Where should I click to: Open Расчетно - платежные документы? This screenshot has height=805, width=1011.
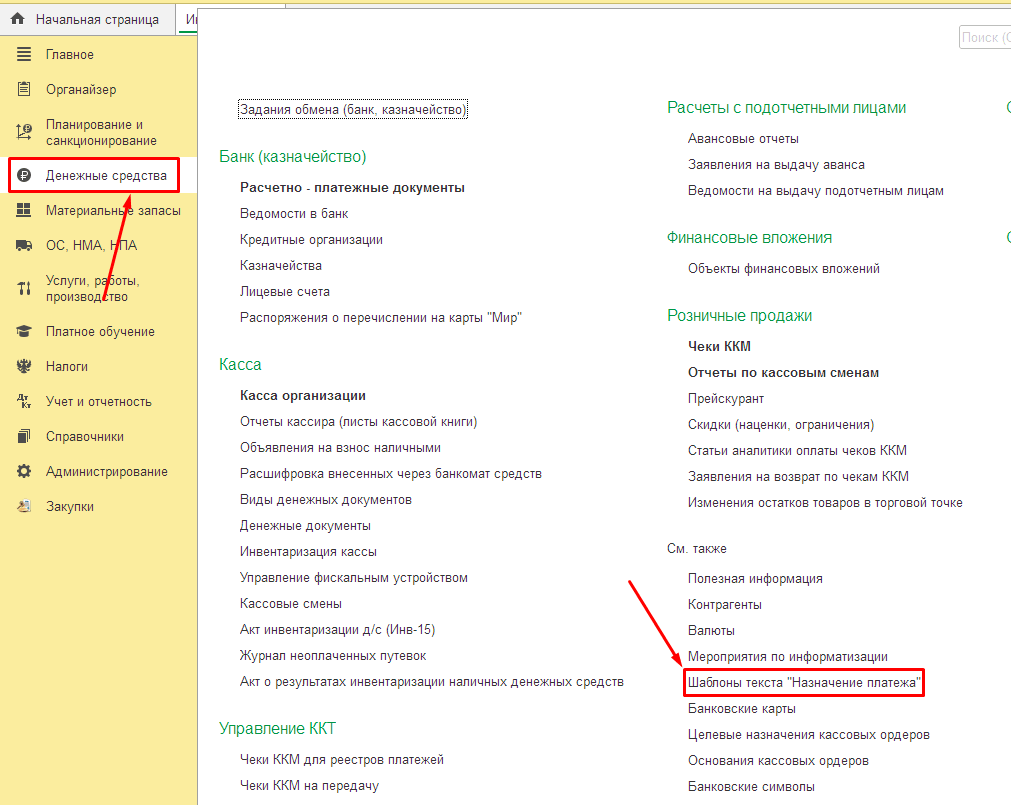tap(352, 188)
